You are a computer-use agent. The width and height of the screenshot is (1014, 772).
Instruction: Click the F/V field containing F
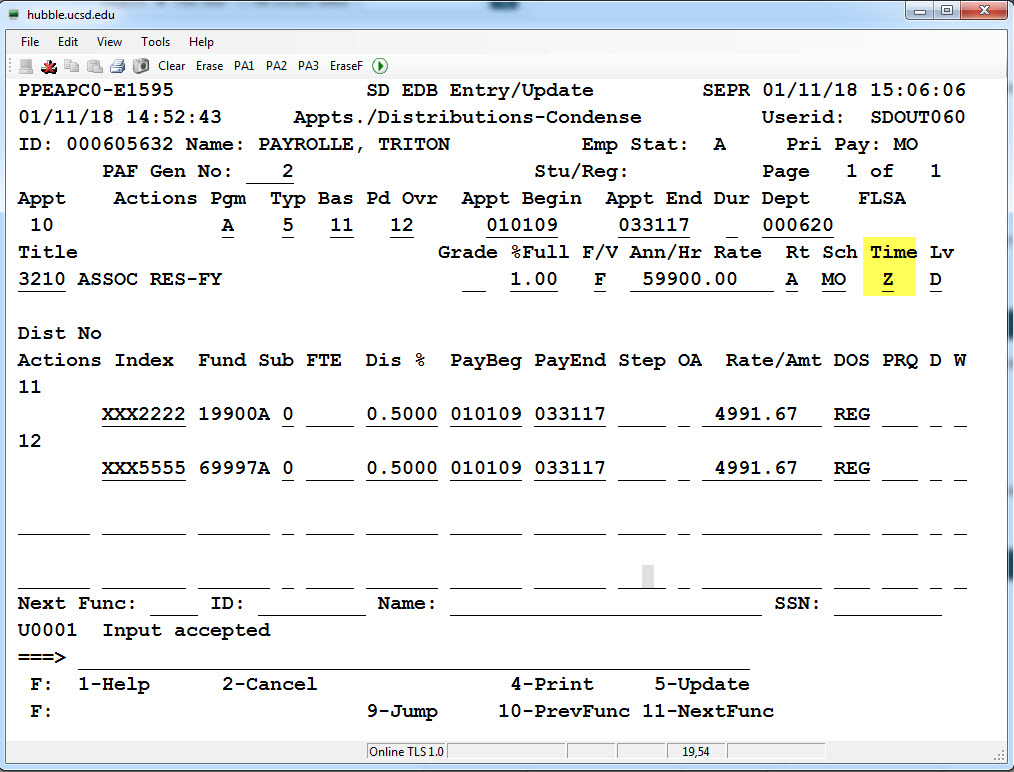(600, 280)
